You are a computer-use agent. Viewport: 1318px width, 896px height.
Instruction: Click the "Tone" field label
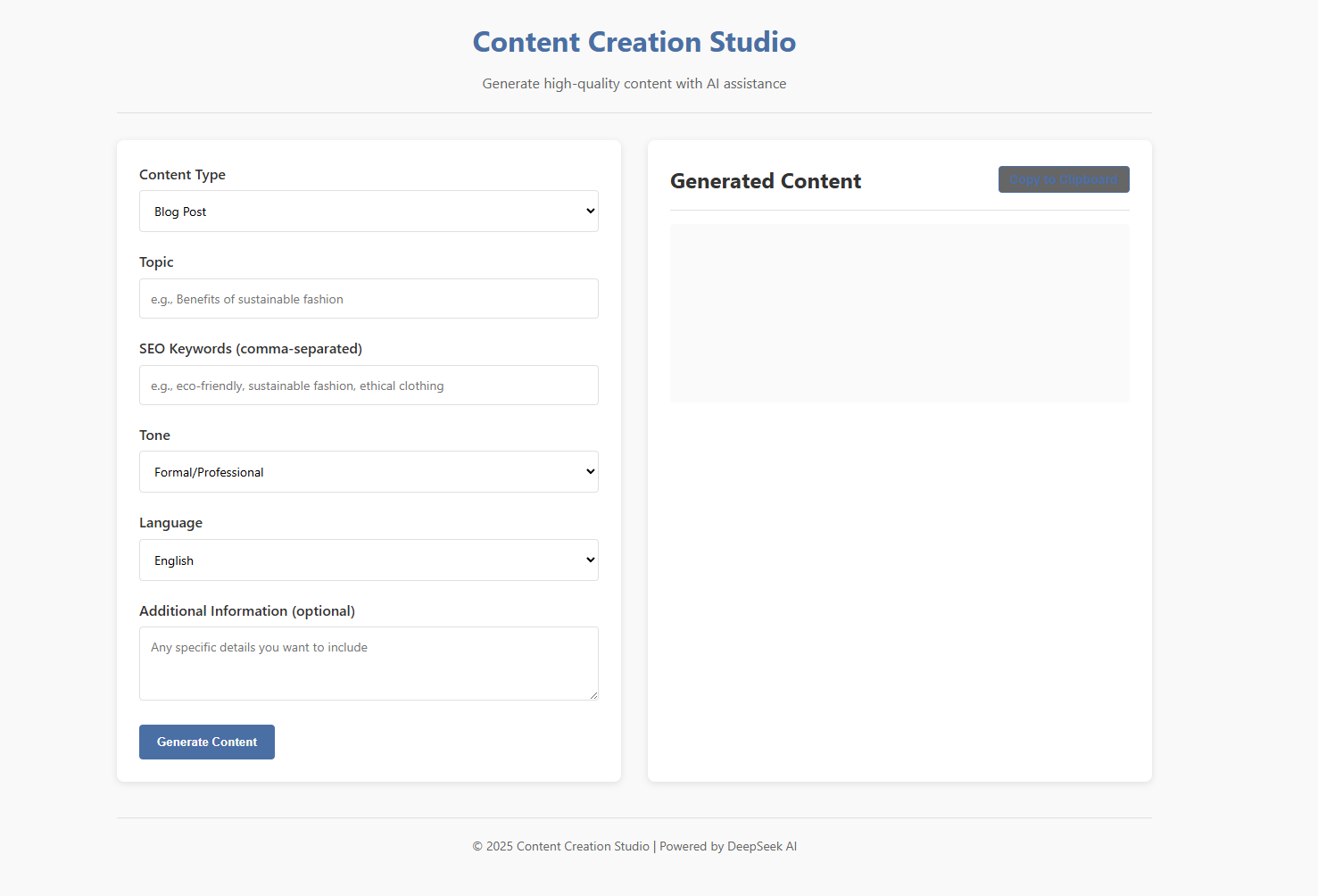pyautogui.click(x=154, y=436)
